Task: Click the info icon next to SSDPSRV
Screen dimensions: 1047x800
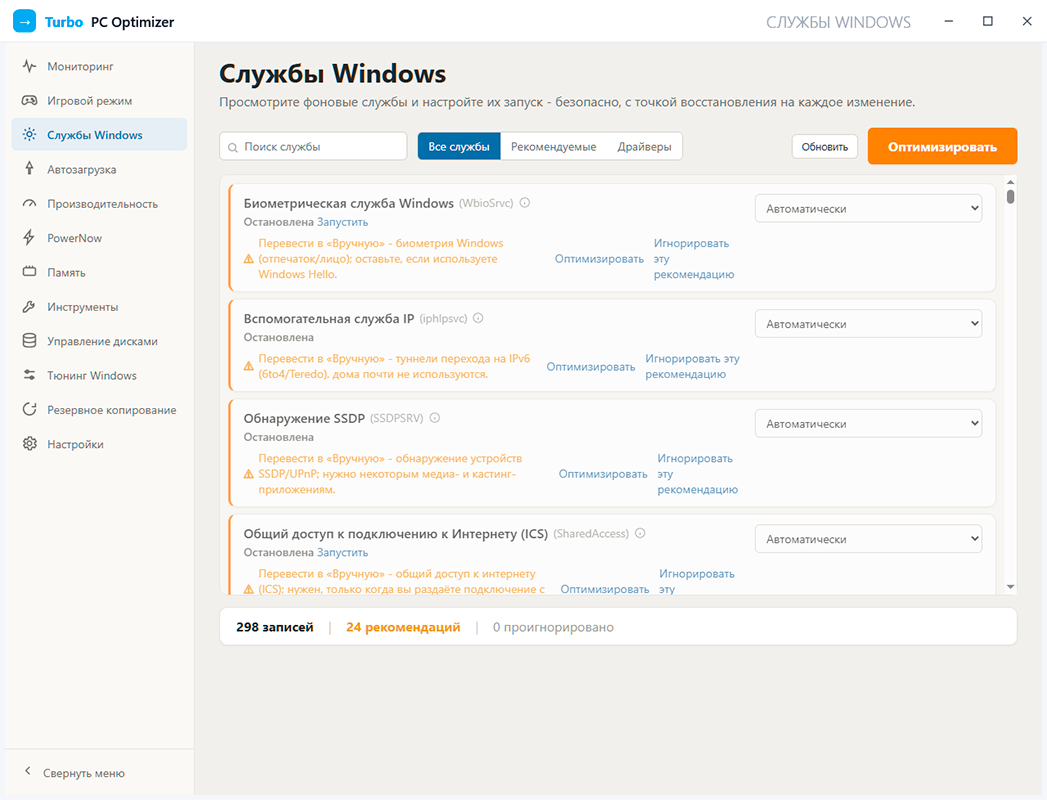Action: pyautogui.click(x=435, y=418)
